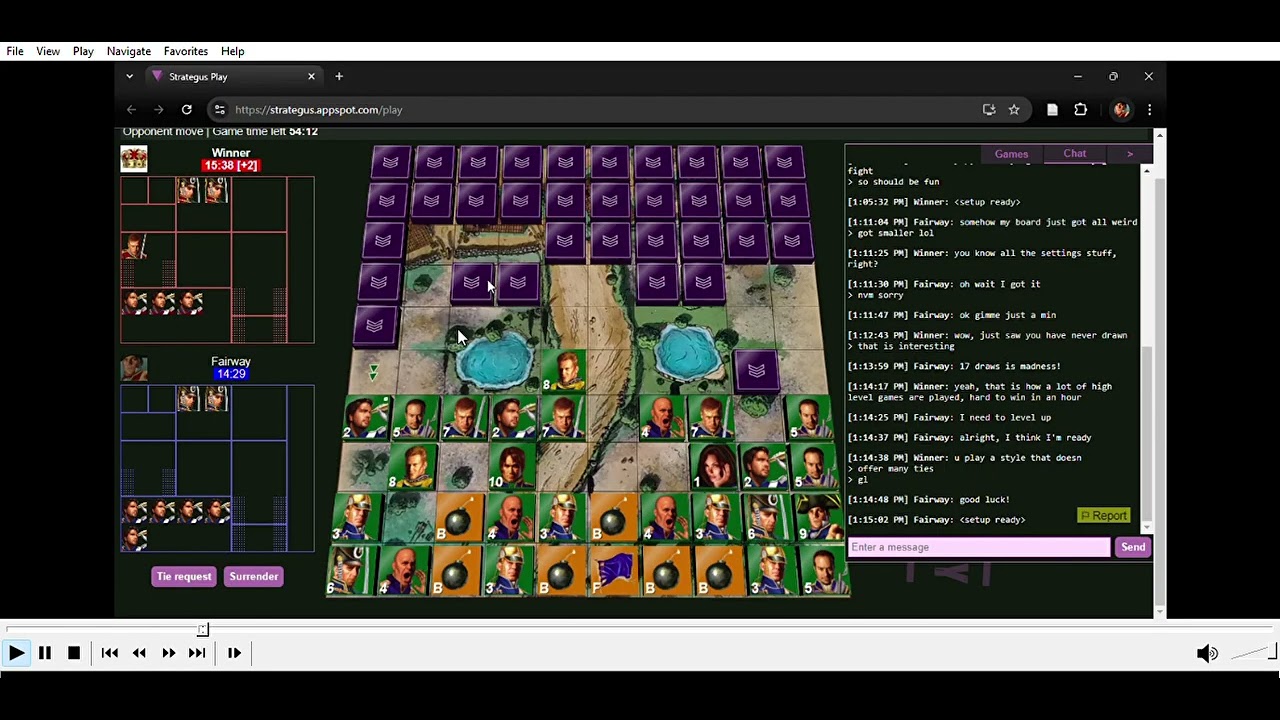Select the rank 10 marshal piece
This screenshot has width=1280, height=720.
pos(512,467)
